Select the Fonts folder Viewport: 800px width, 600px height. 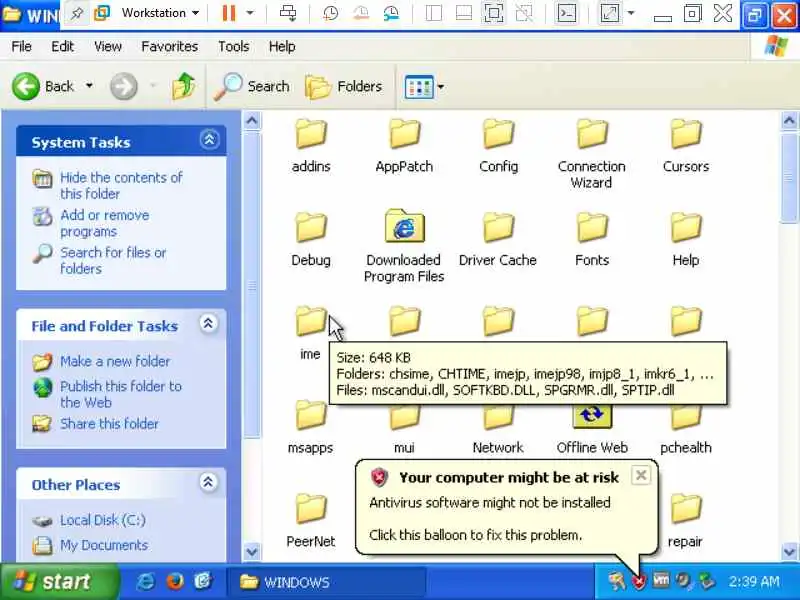[592, 239]
